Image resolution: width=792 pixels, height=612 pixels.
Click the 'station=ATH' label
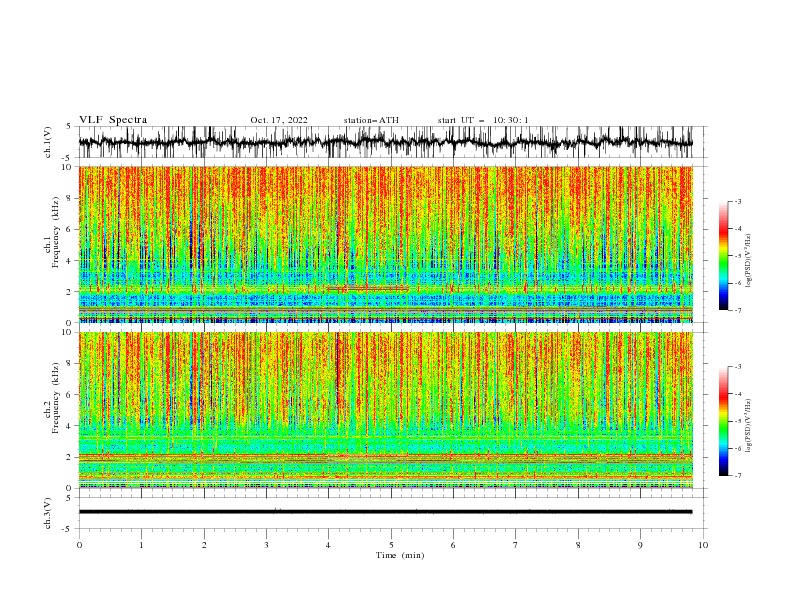pos(371,120)
